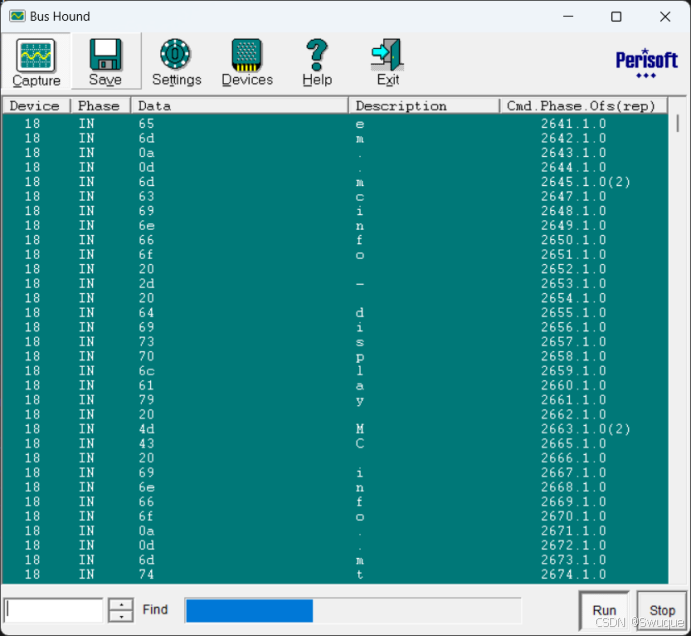Select row 2648.1.0
Viewport: 692px width, 636px height.
click(335, 211)
